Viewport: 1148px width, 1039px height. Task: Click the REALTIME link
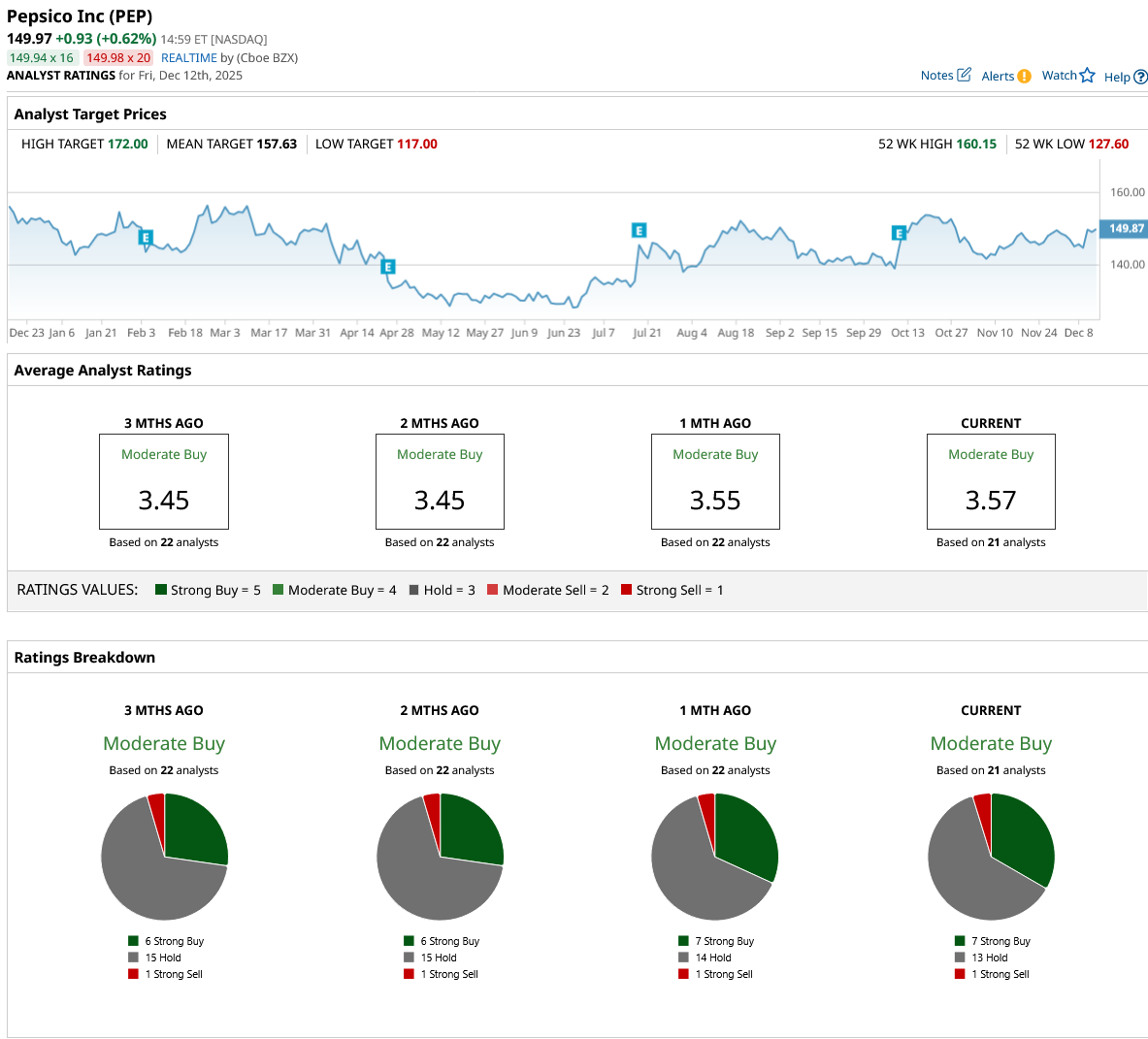pyautogui.click(x=189, y=58)
